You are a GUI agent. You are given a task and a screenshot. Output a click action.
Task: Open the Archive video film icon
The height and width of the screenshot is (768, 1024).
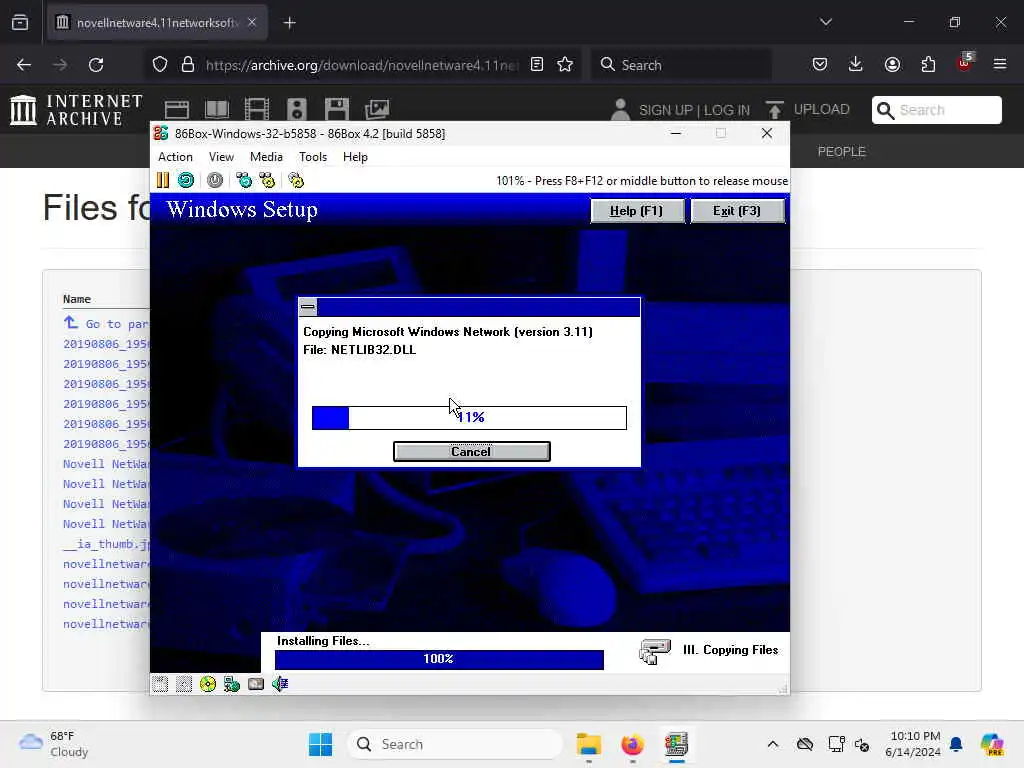coord(257,109)
